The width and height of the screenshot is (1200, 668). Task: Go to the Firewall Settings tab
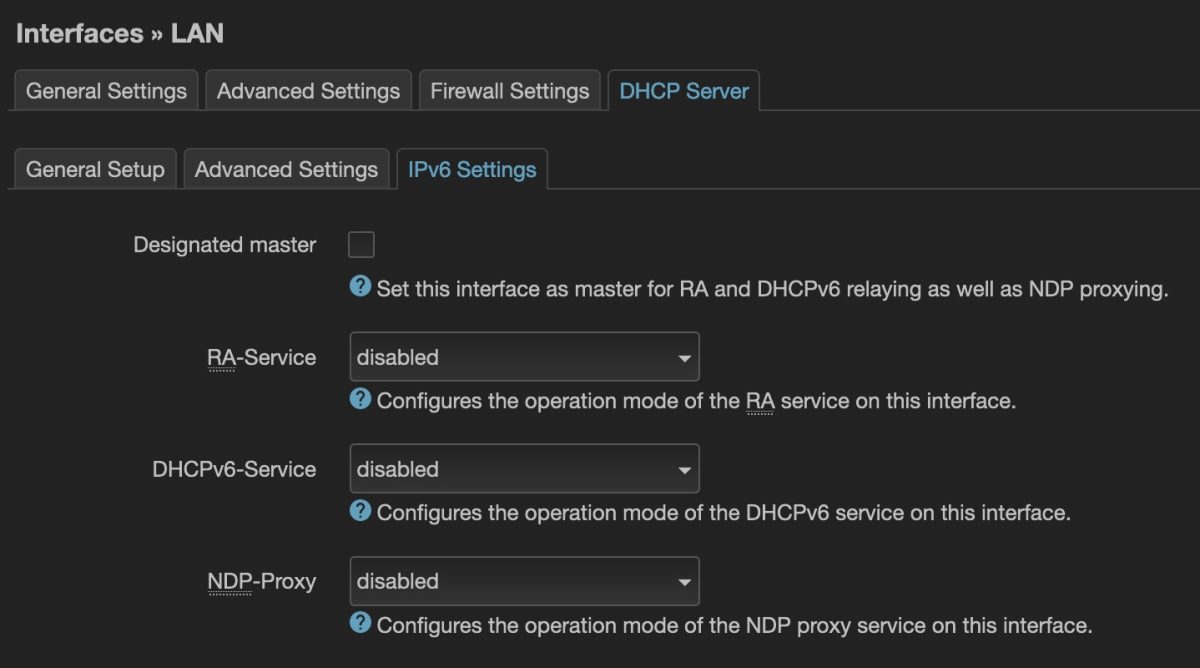[509, 91]
